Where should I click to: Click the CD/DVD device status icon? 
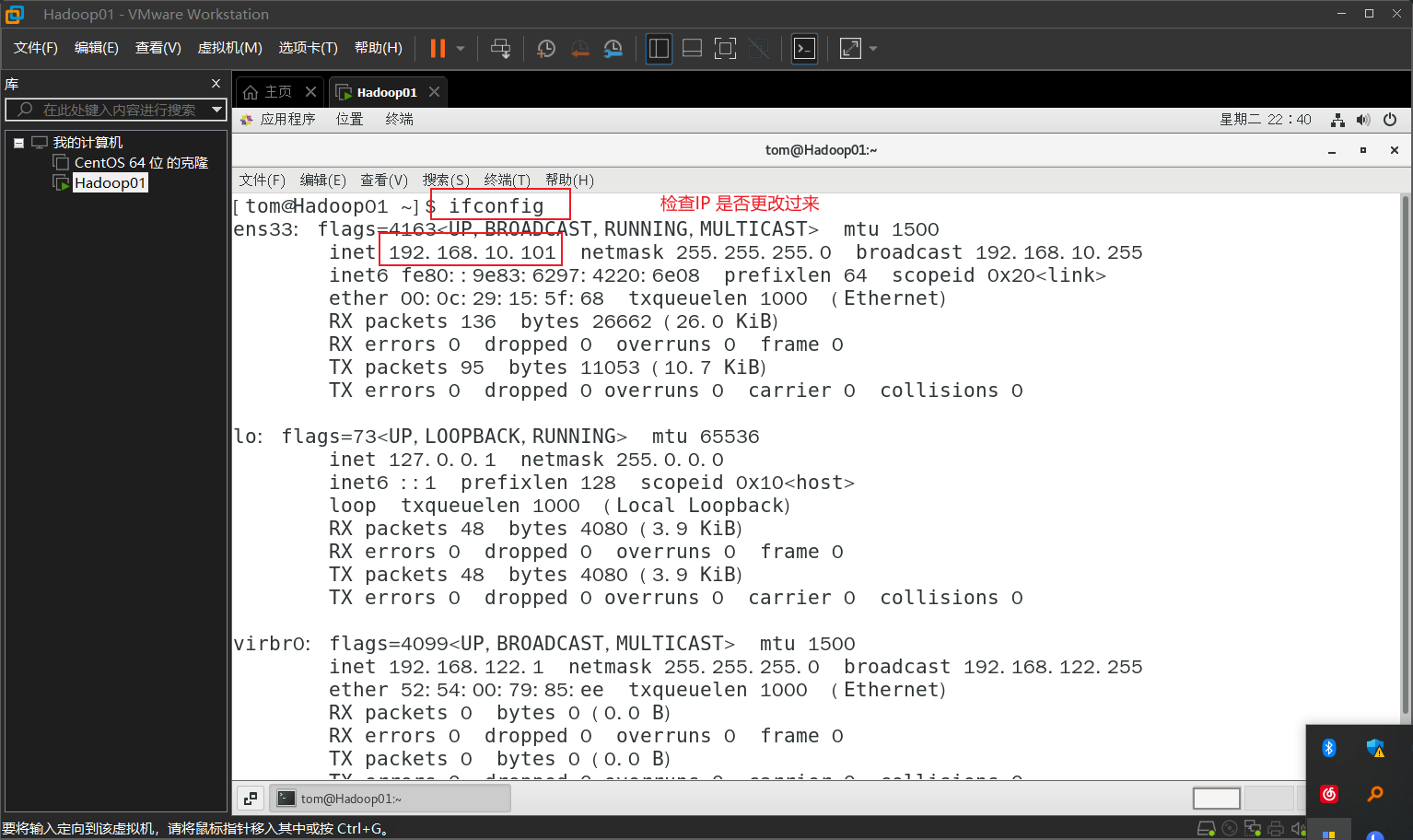pos(1230,829)
